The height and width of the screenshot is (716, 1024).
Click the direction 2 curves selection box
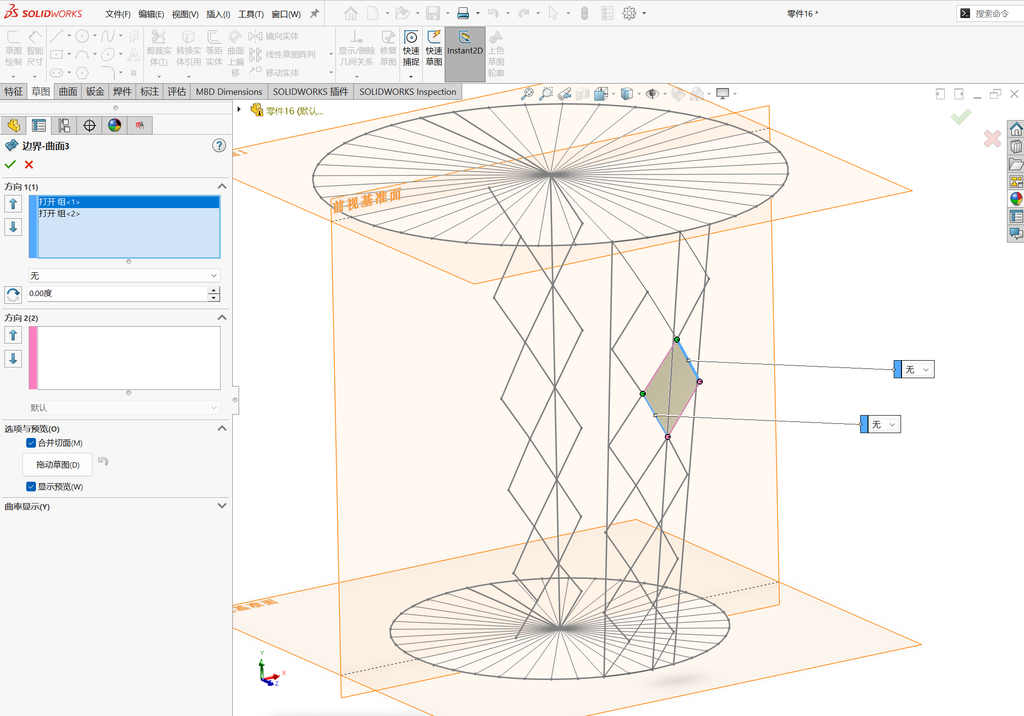coord(129,358)
